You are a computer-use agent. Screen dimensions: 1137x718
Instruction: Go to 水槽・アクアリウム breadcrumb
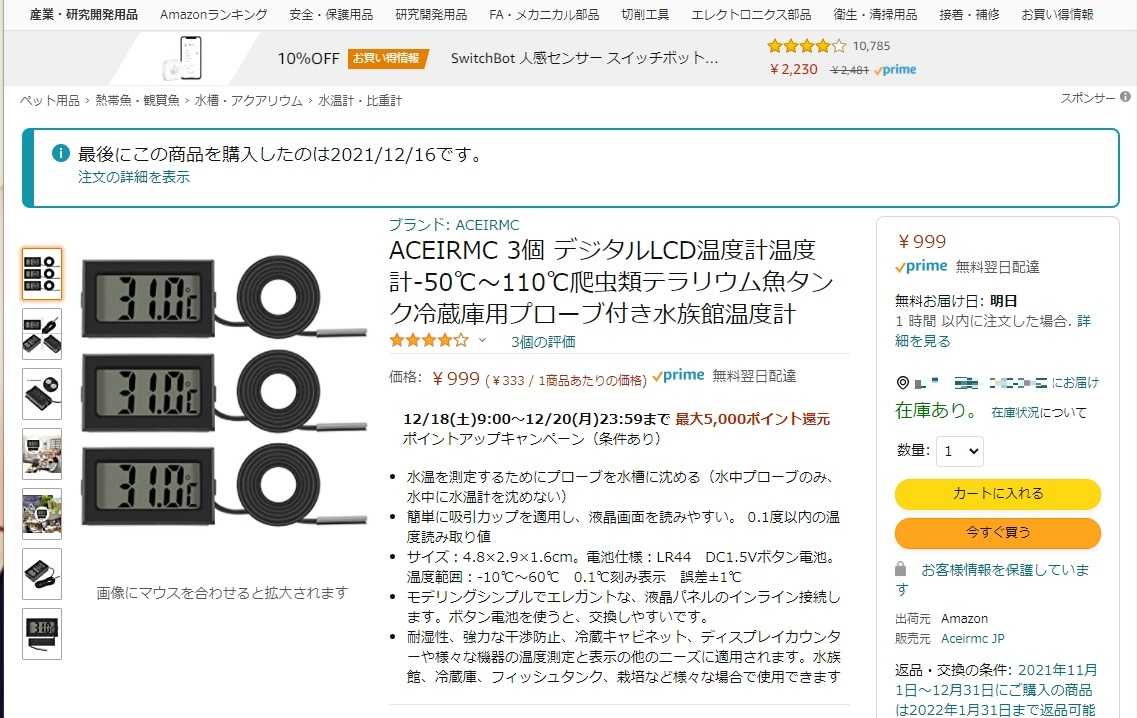[x=249, y=100]
